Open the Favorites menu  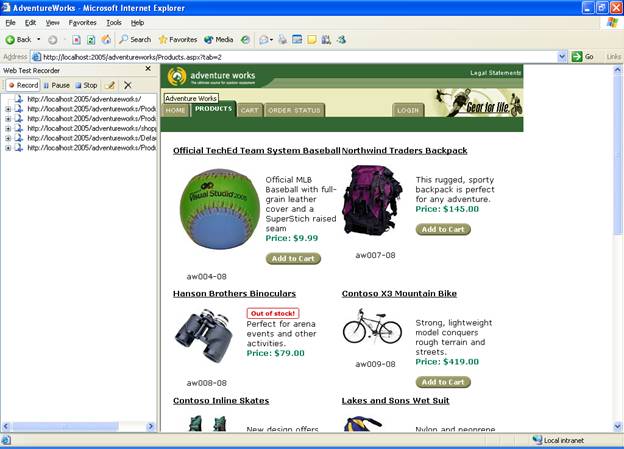[x=82, y=23]
